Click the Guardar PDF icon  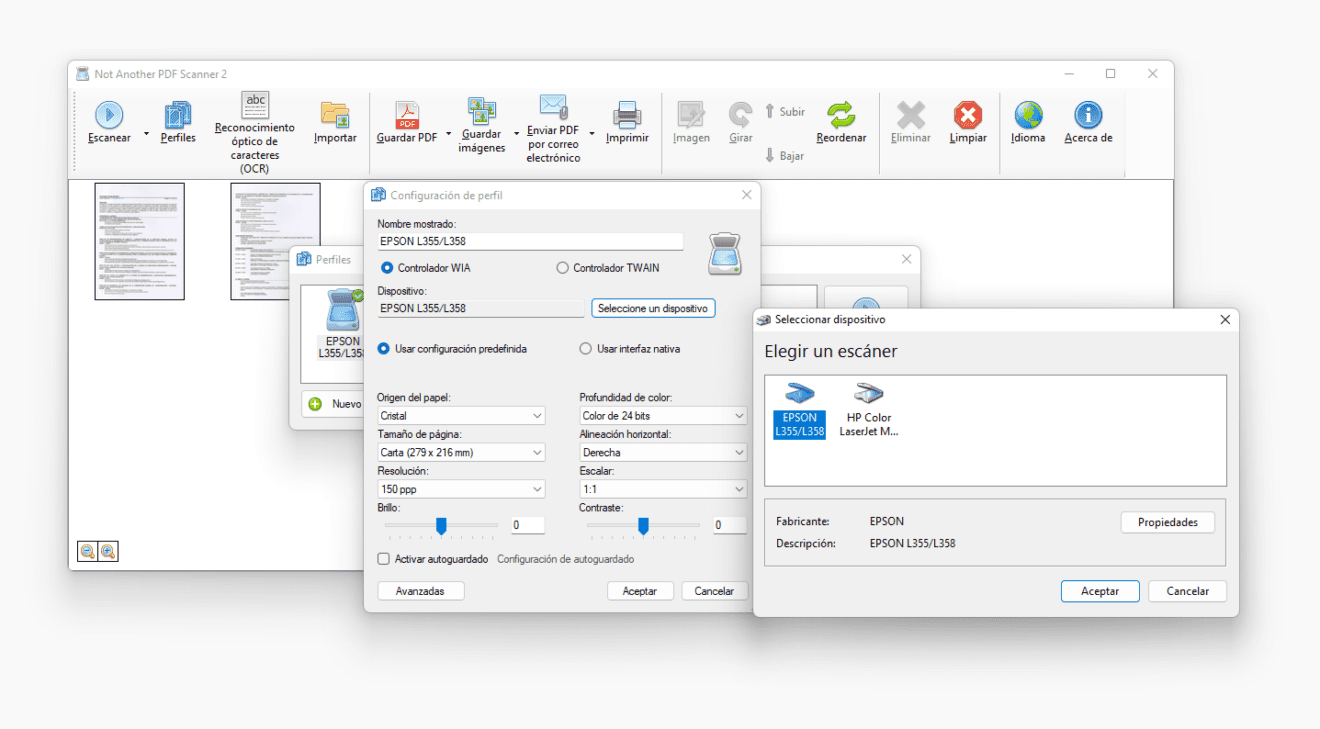[407, 115]
